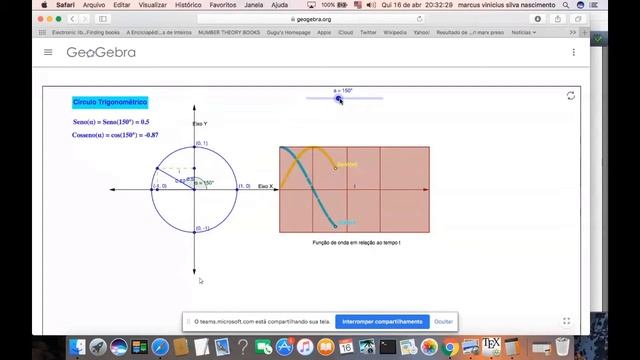The width and height of the screenshot is (640, 360).
Task: Open the Editar menu
Action: (122, 5)
